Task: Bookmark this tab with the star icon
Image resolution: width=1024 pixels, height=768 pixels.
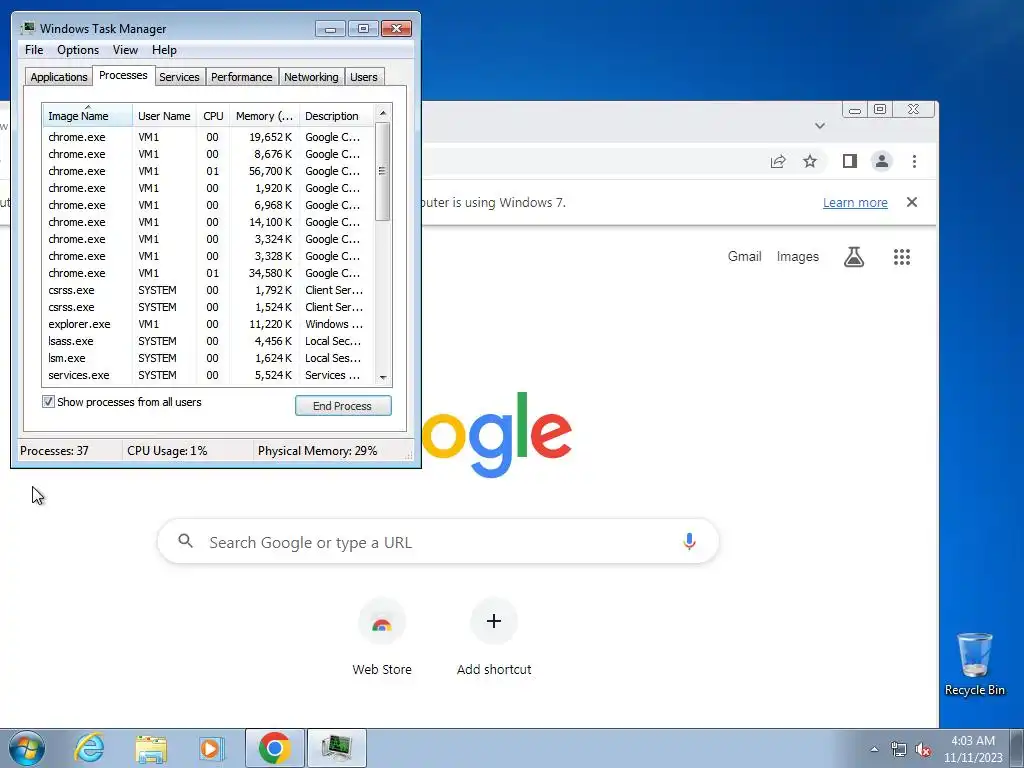Action: tap(810, 161)
